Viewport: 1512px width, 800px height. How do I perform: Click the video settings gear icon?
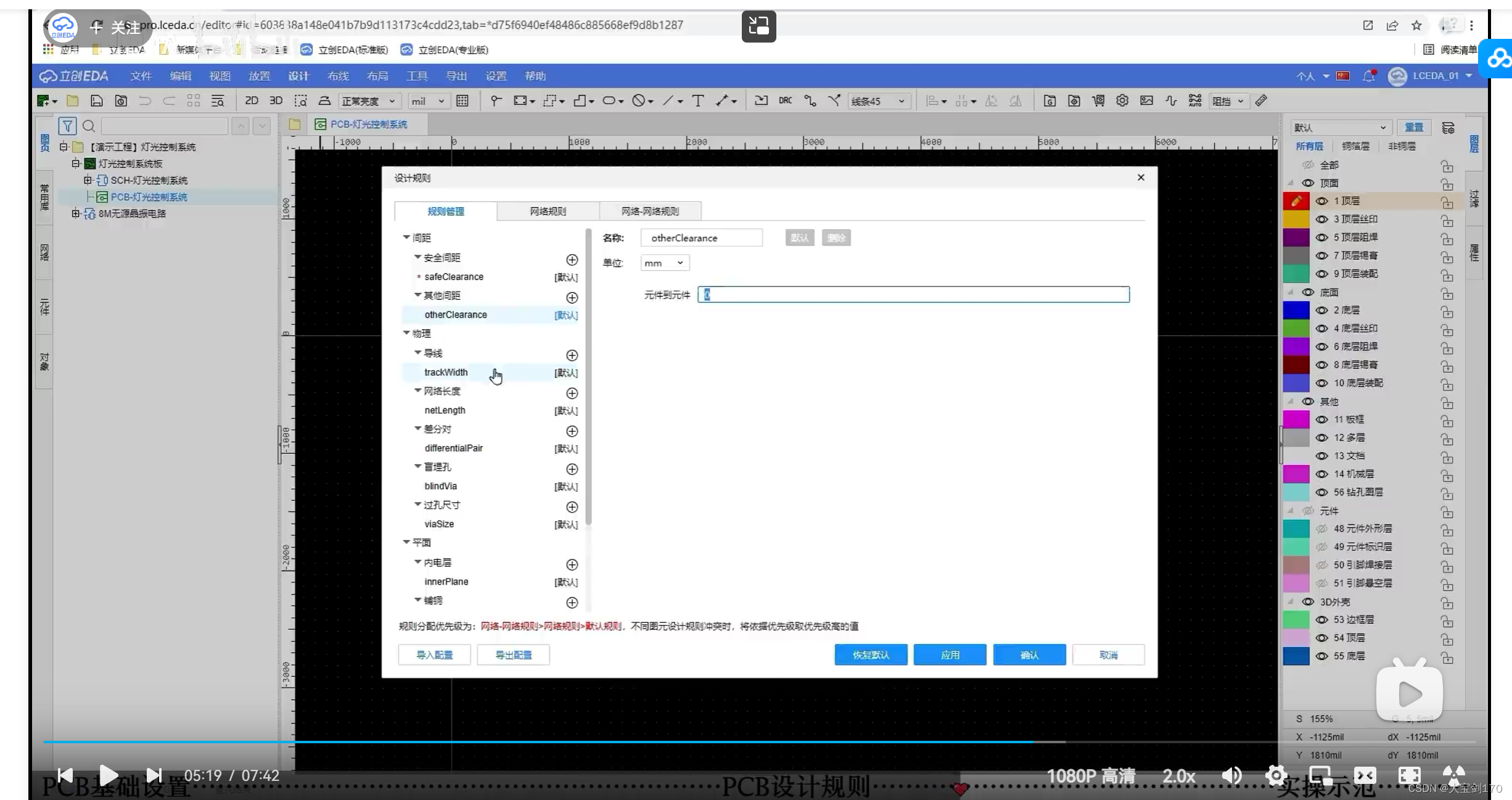pyautogui.click(x=1275, y=775)
